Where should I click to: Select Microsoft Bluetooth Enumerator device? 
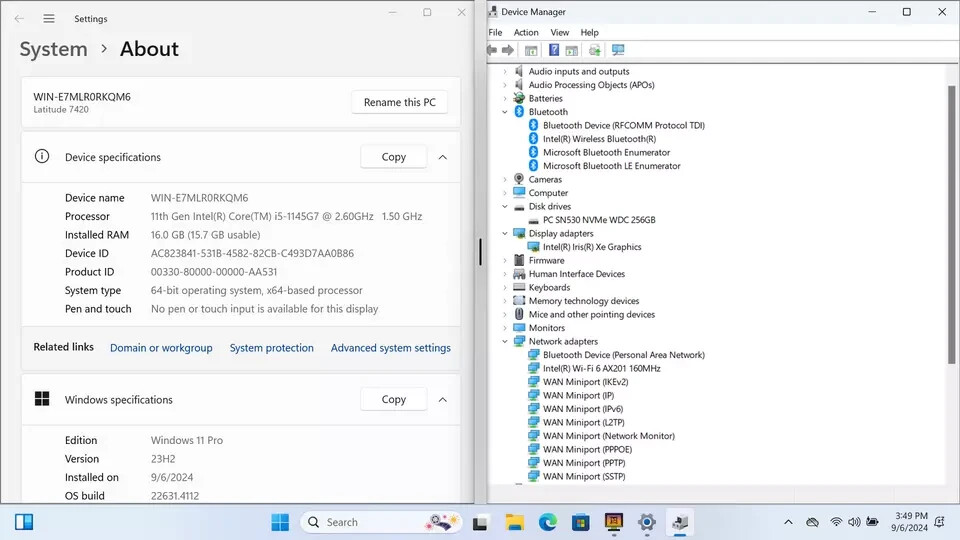tap(606, 152)
